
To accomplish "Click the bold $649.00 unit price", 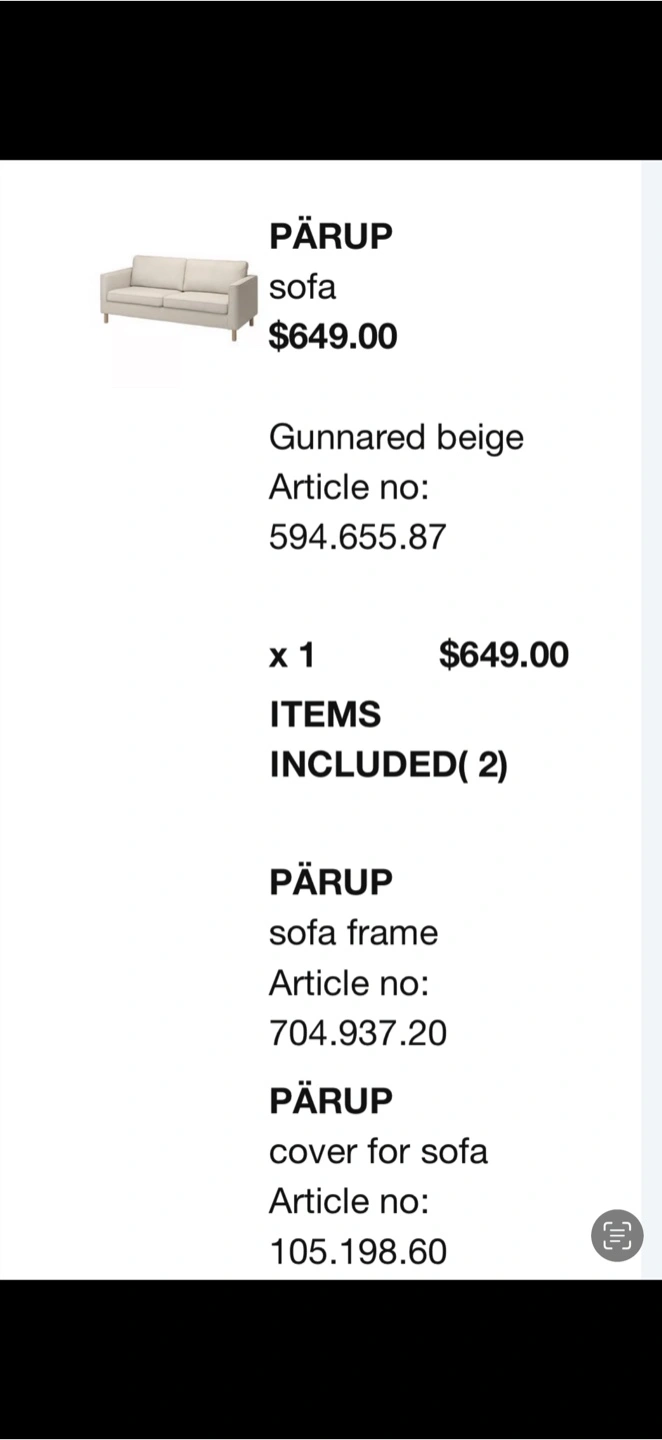I will pos(333,337).
